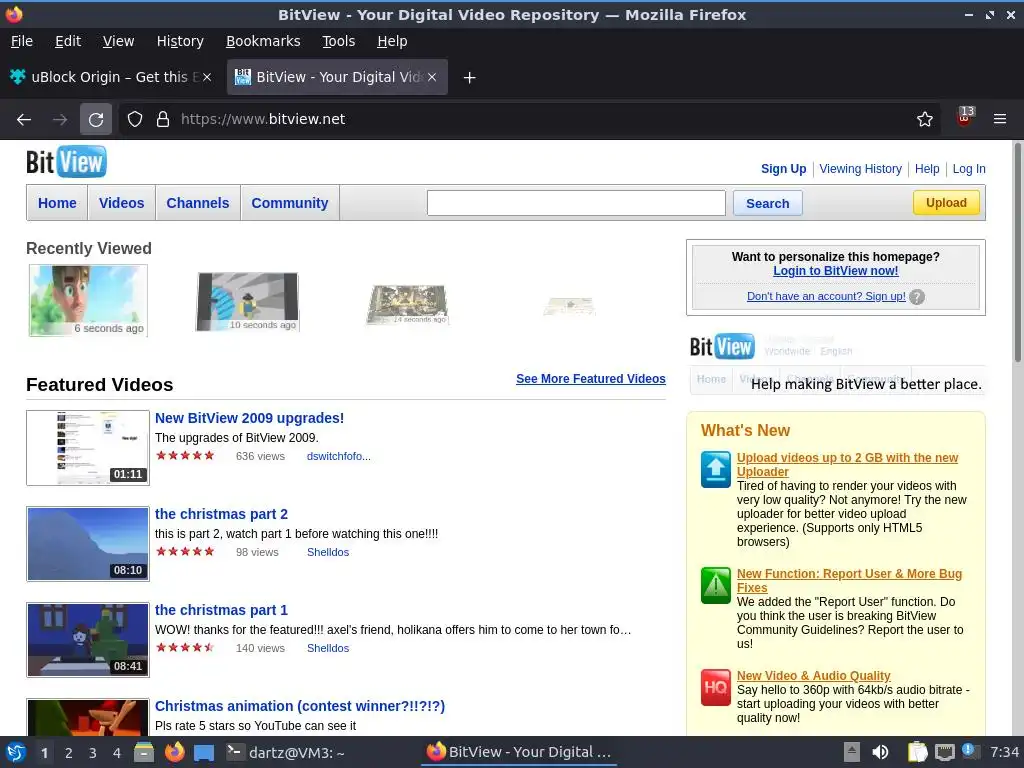Switch to the uBlock Origin tab

click(x=111, y=77)
